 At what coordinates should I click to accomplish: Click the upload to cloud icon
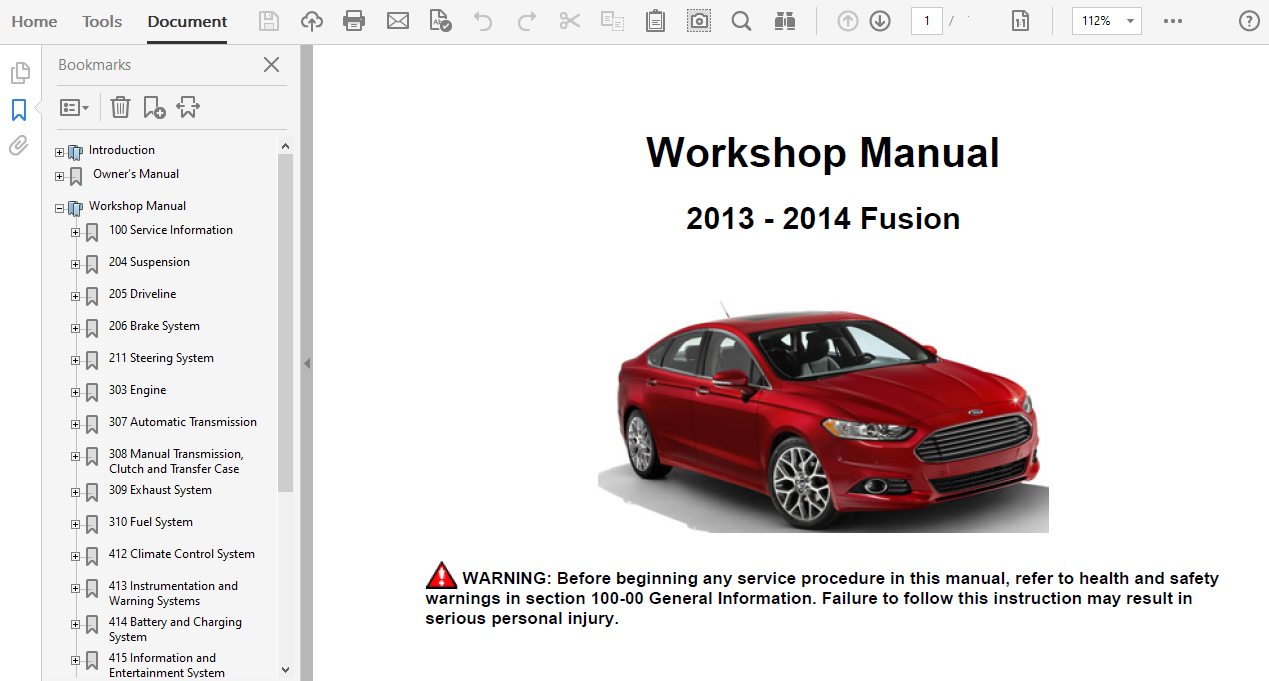point(312,21)
